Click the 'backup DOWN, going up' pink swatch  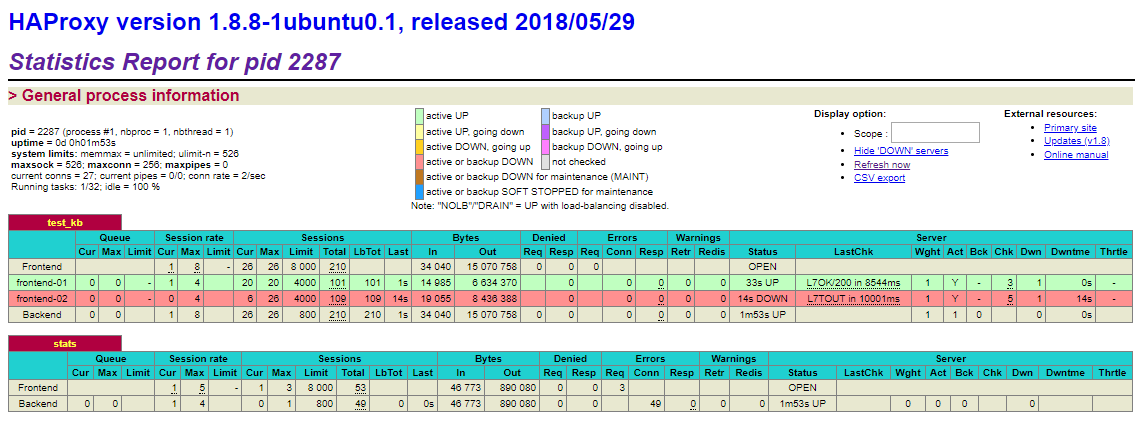[545, 147]
